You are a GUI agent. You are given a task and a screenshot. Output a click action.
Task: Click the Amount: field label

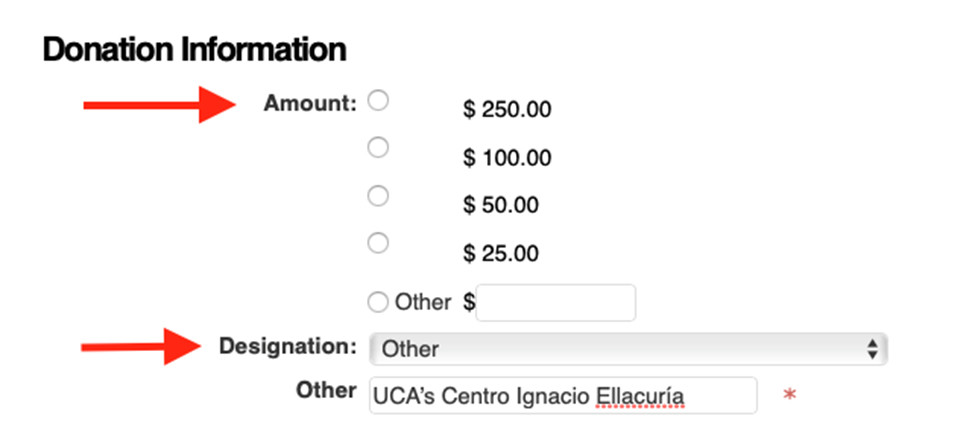click(310, 103)
